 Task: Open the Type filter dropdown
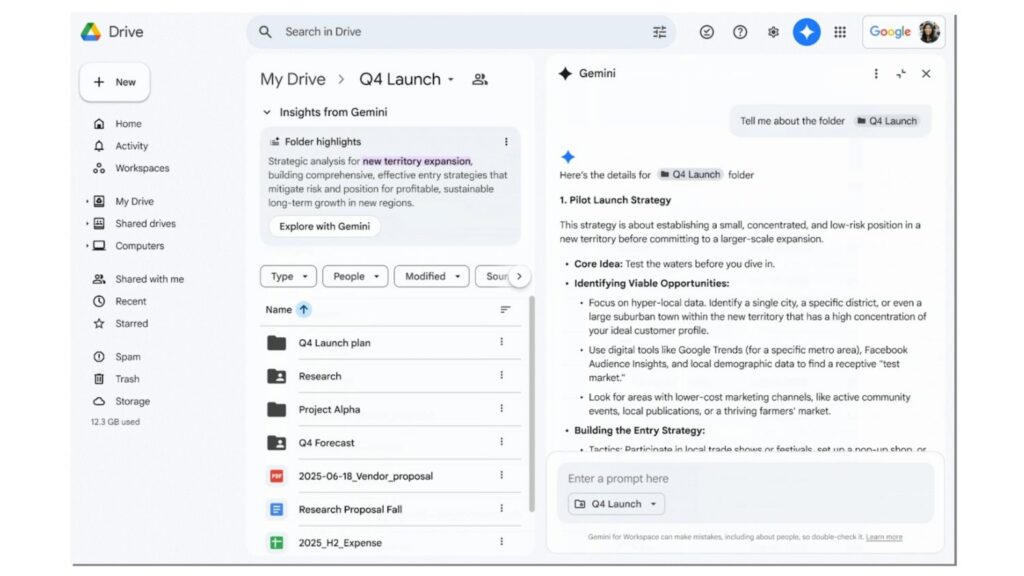pyautogui.click(x=288, y=276)
